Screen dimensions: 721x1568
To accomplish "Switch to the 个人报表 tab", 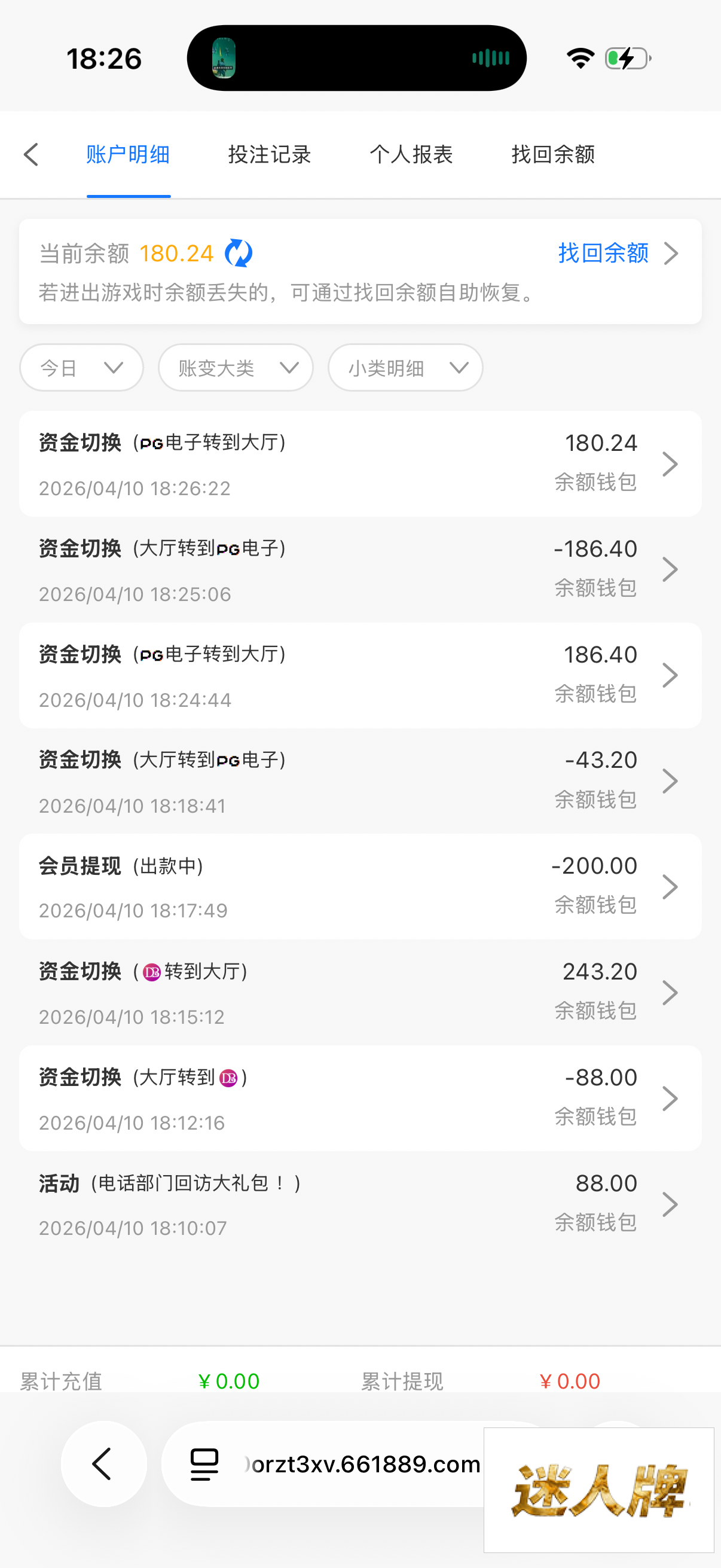I will coord(411,155).
